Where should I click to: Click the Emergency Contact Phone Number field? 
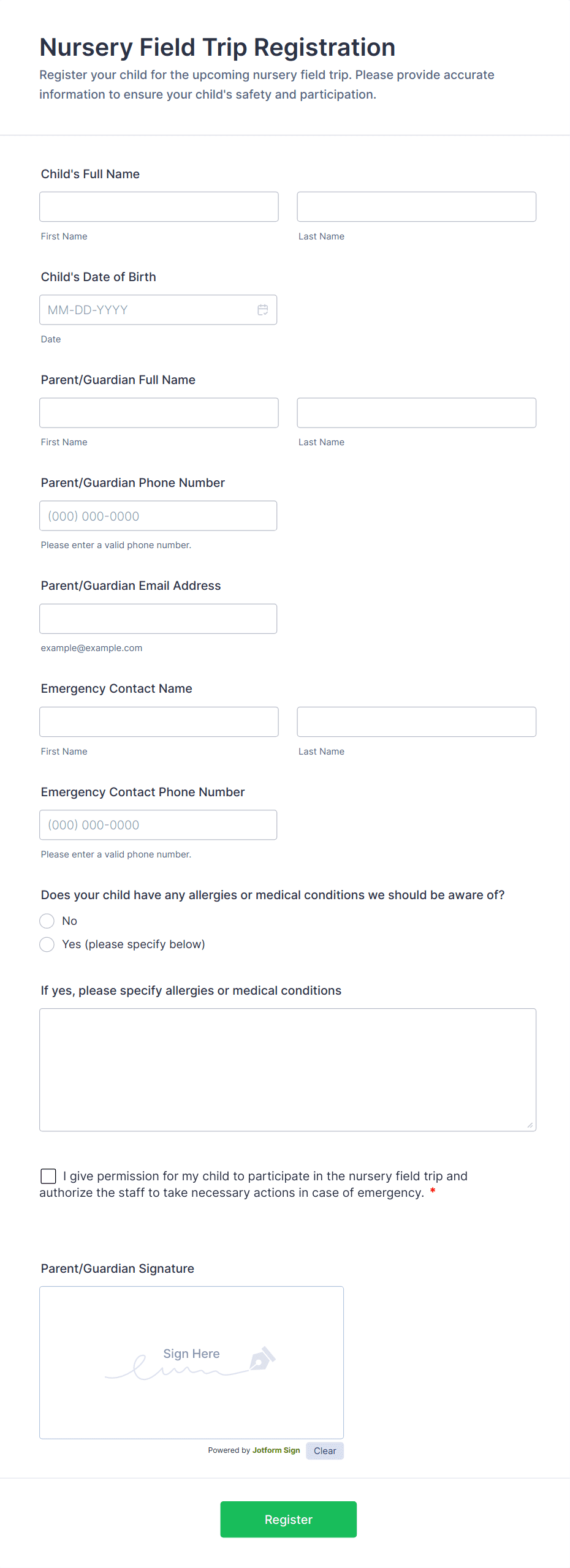point(158,824)
